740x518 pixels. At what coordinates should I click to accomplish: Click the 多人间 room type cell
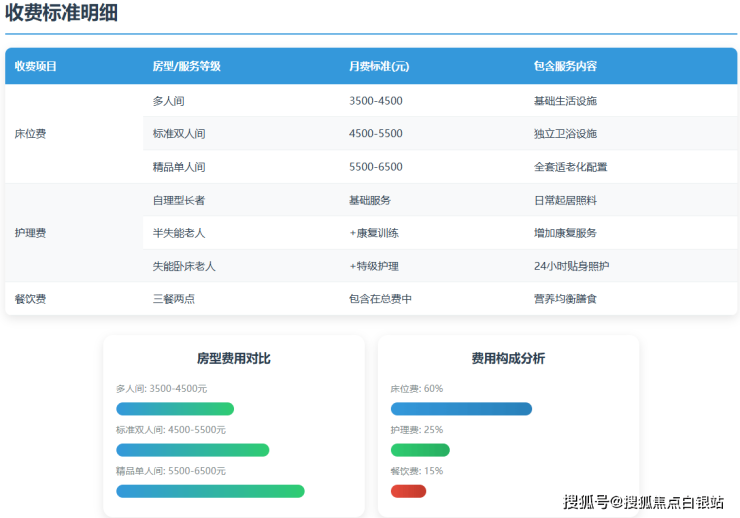click(x=168, y=101)
